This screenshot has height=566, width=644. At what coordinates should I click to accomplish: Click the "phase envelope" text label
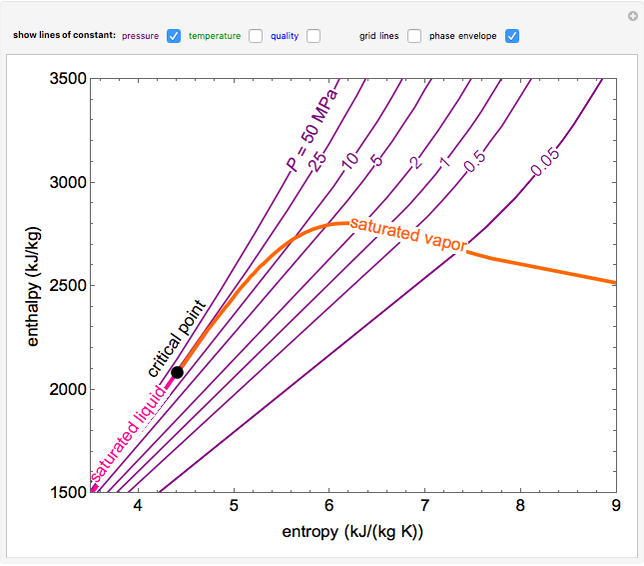tap(462, 36)
